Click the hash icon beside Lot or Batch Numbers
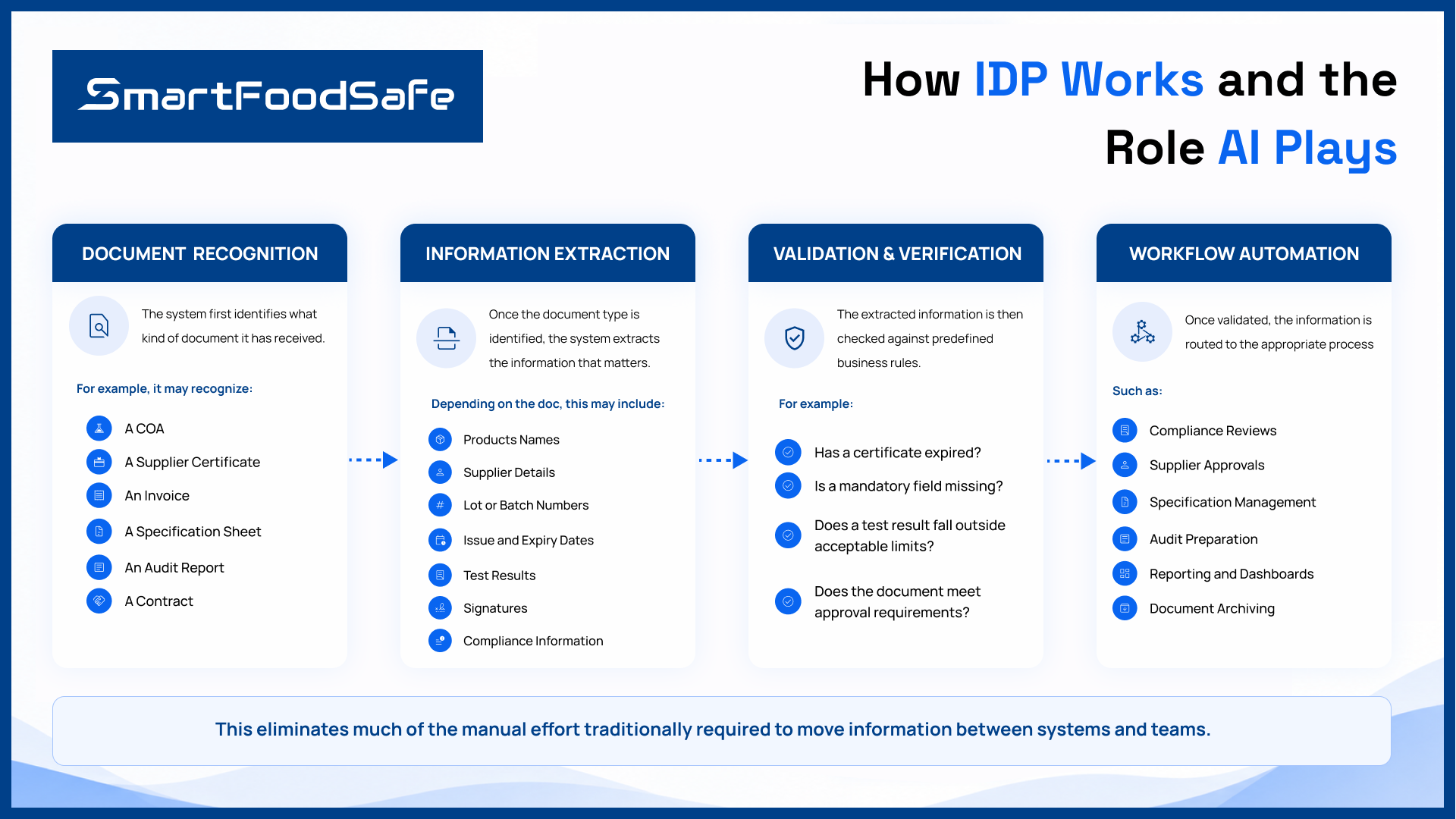 440,505
